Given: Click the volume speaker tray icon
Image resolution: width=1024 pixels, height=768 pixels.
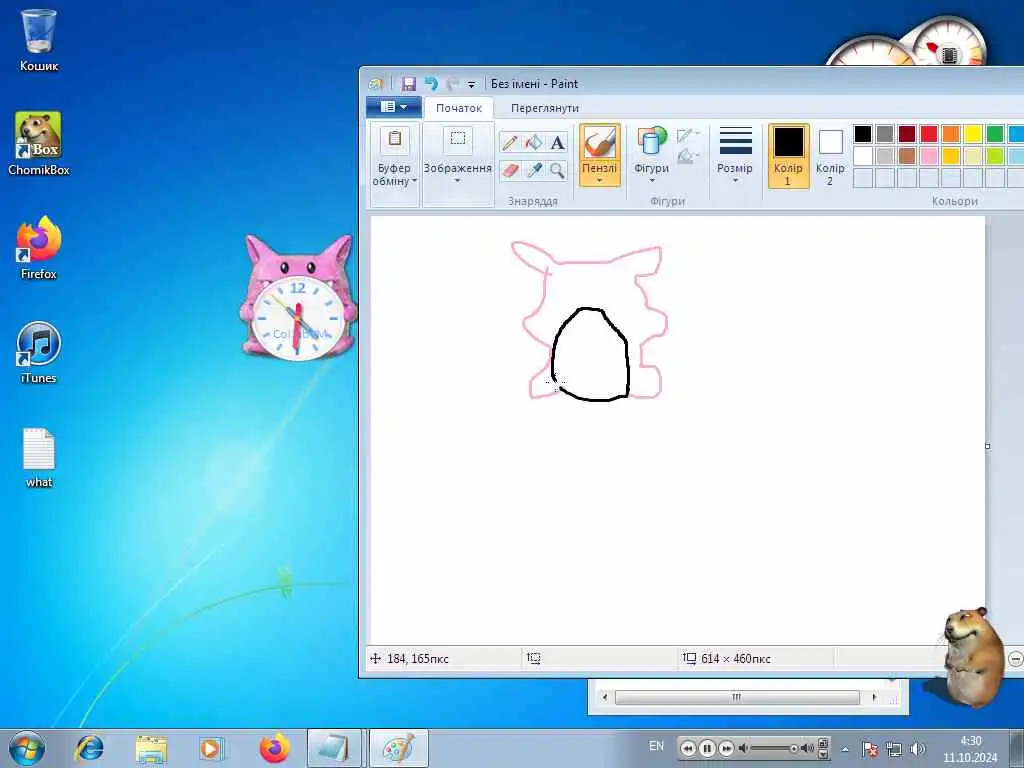Looking at the screenshot, I should (x=918, y=749).
